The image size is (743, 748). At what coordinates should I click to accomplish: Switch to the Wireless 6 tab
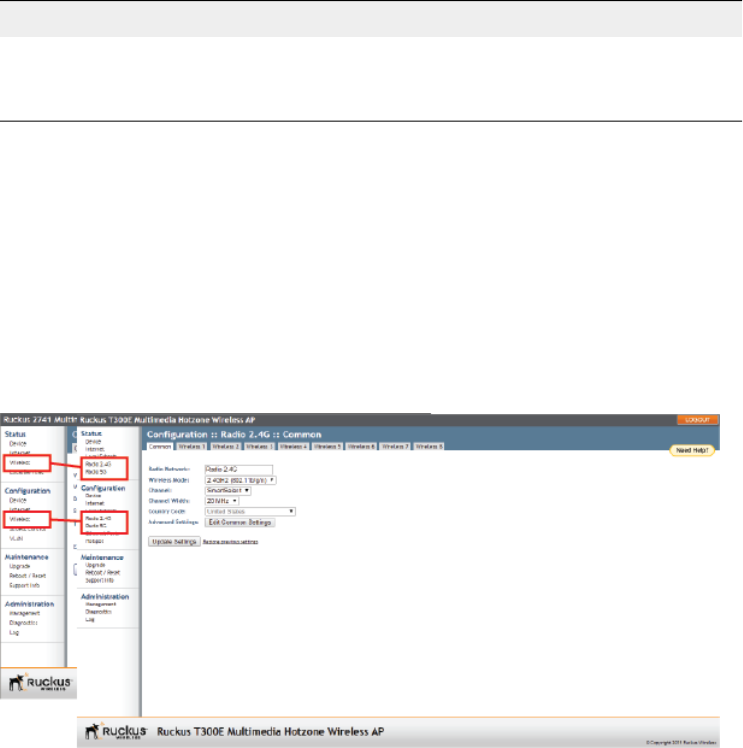(x=361, y=447)
